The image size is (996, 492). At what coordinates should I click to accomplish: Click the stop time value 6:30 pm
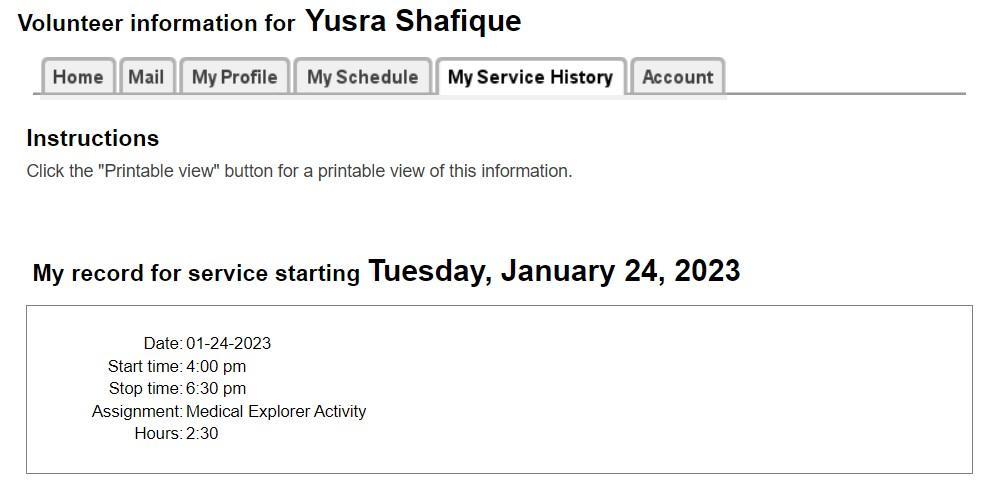click(x=216, y=388)
